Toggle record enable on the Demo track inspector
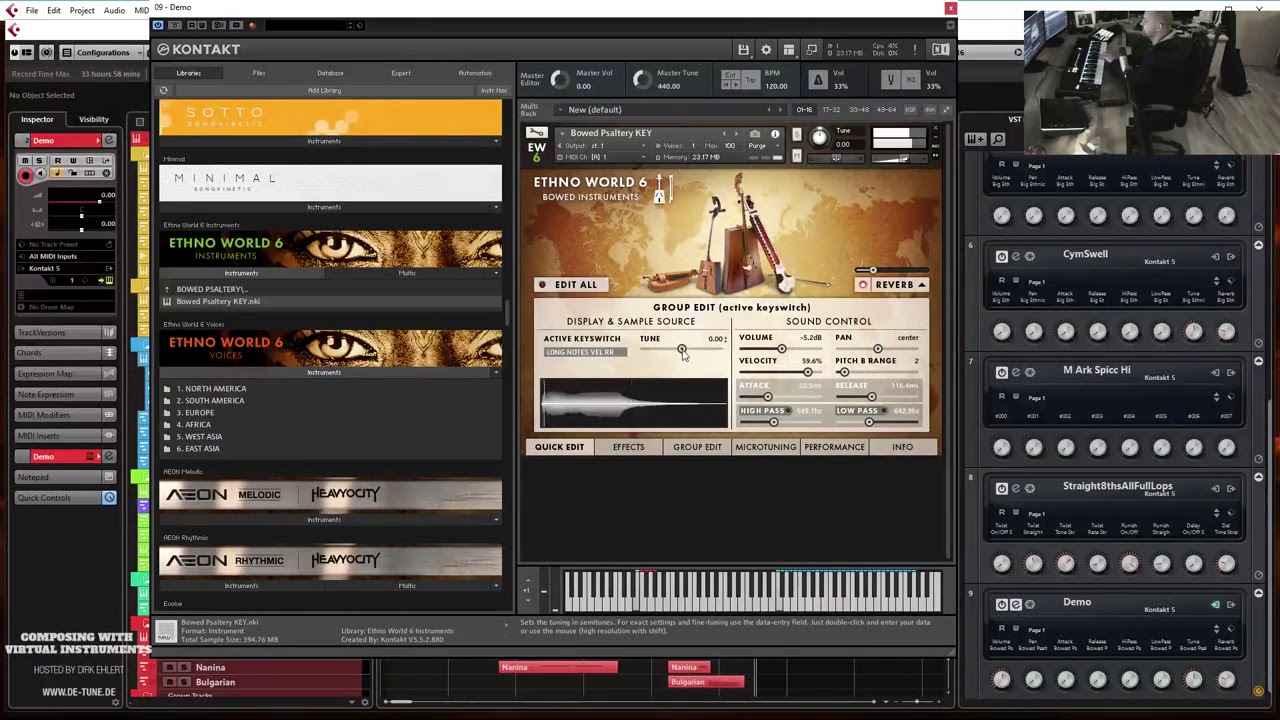Screen dimensions: 1280x720 point(26,175)
